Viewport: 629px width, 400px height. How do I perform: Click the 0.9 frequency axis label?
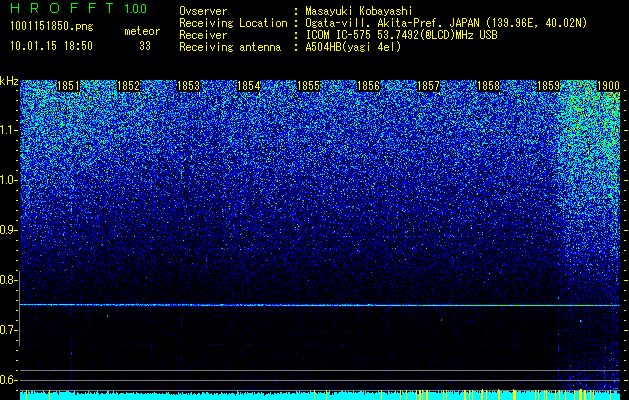click(x=9, y=230)
